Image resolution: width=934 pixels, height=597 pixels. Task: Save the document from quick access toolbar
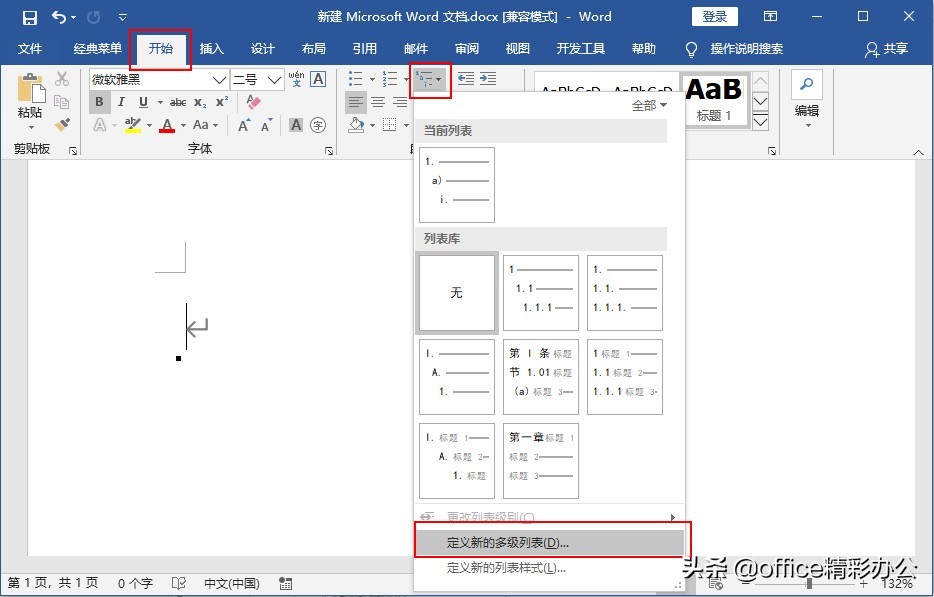coord(29,17)
